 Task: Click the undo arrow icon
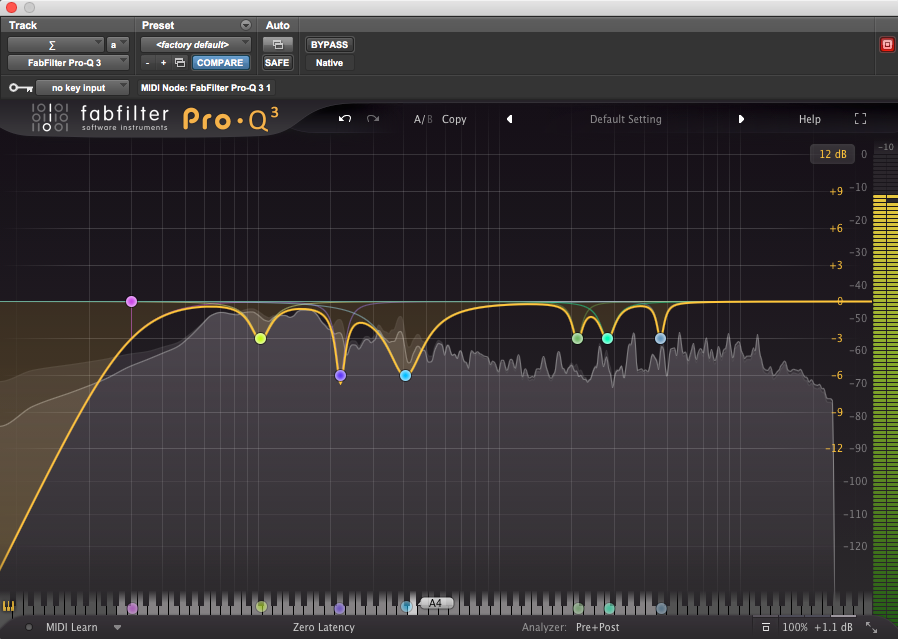(345, 119)
